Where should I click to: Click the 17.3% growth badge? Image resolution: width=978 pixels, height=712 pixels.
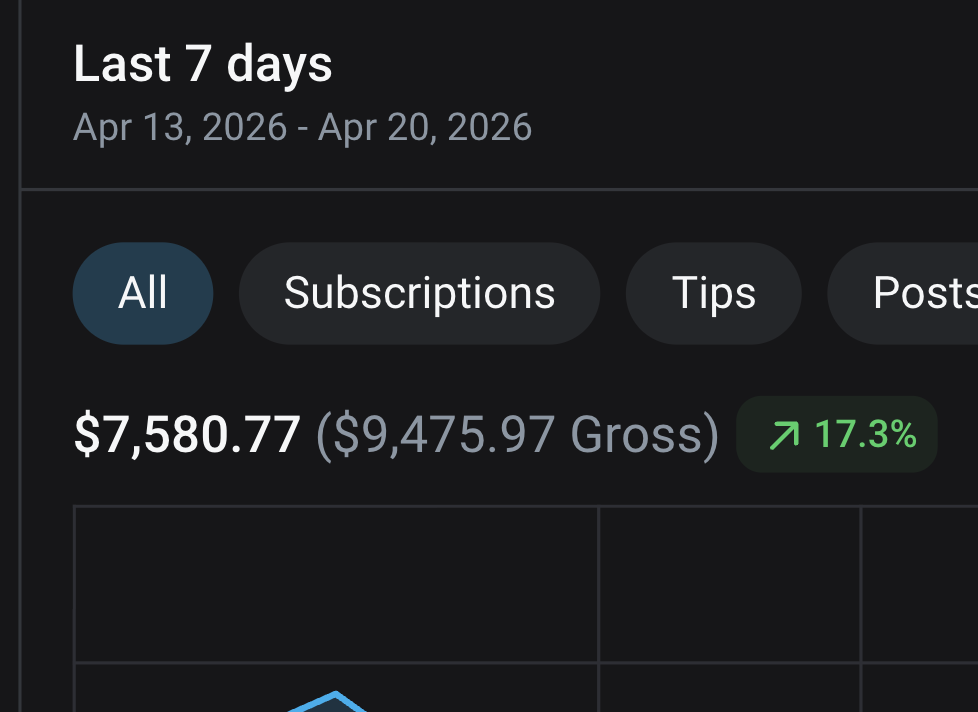click(x=836, y=434)
